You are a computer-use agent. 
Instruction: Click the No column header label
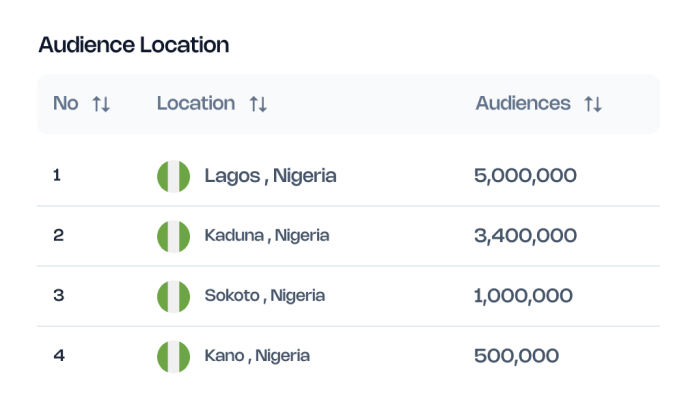[x=65, y=103]
